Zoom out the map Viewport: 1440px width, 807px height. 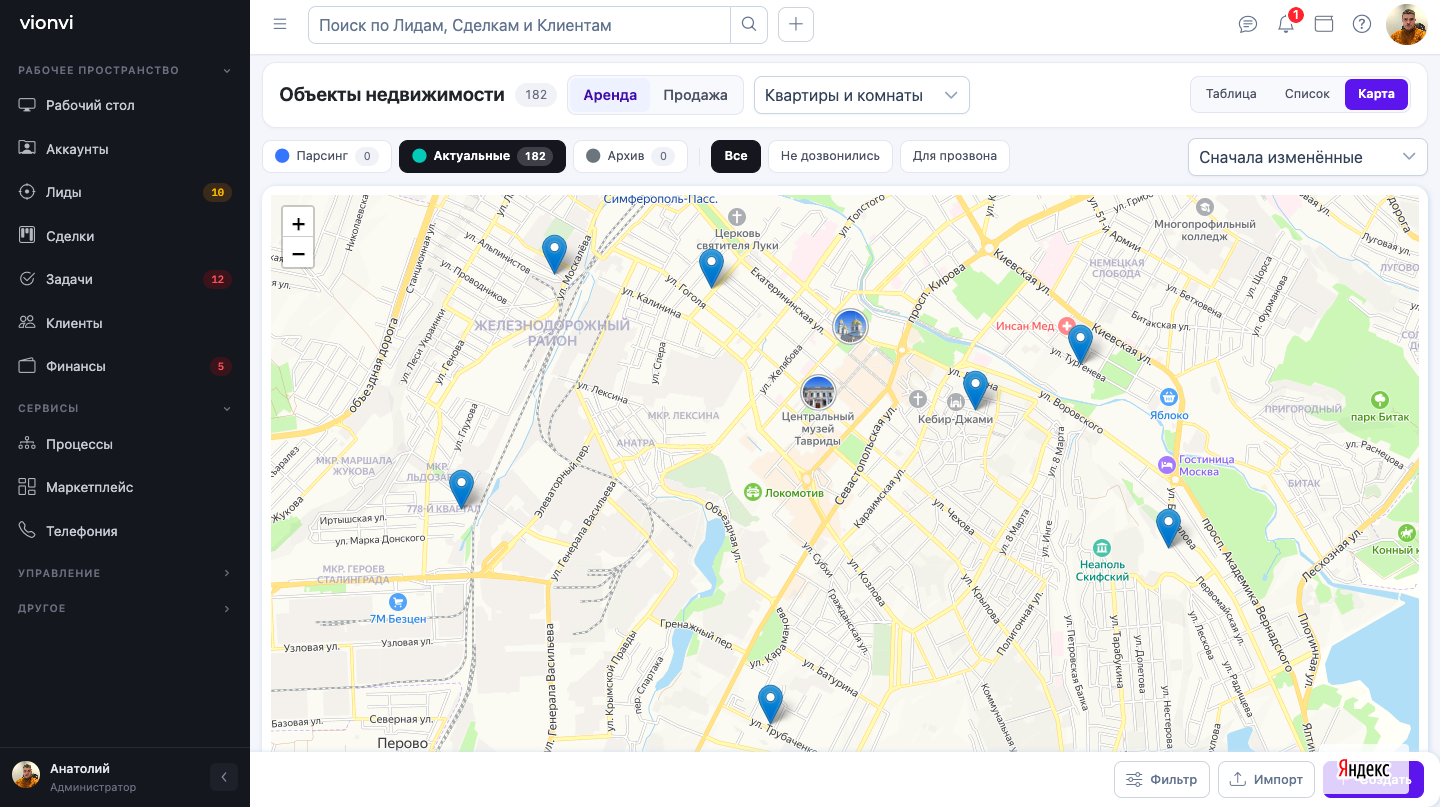pos(298,253)
